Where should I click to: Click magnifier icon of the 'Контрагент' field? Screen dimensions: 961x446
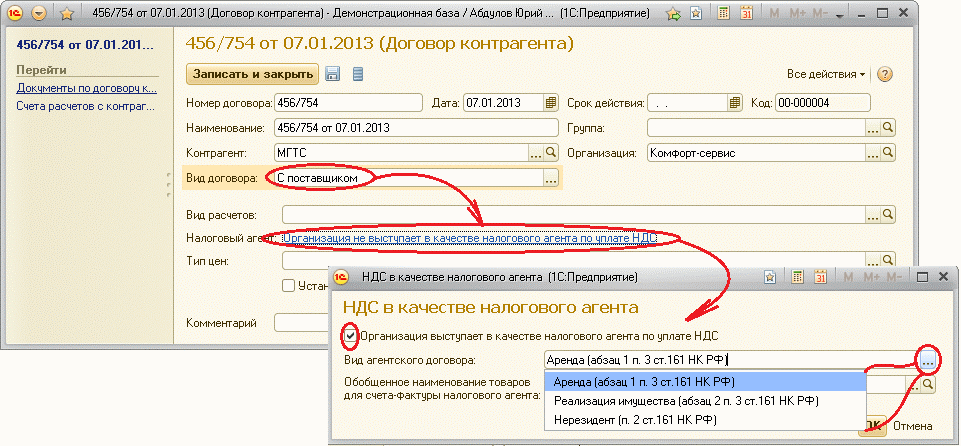(x=551, y=153)
